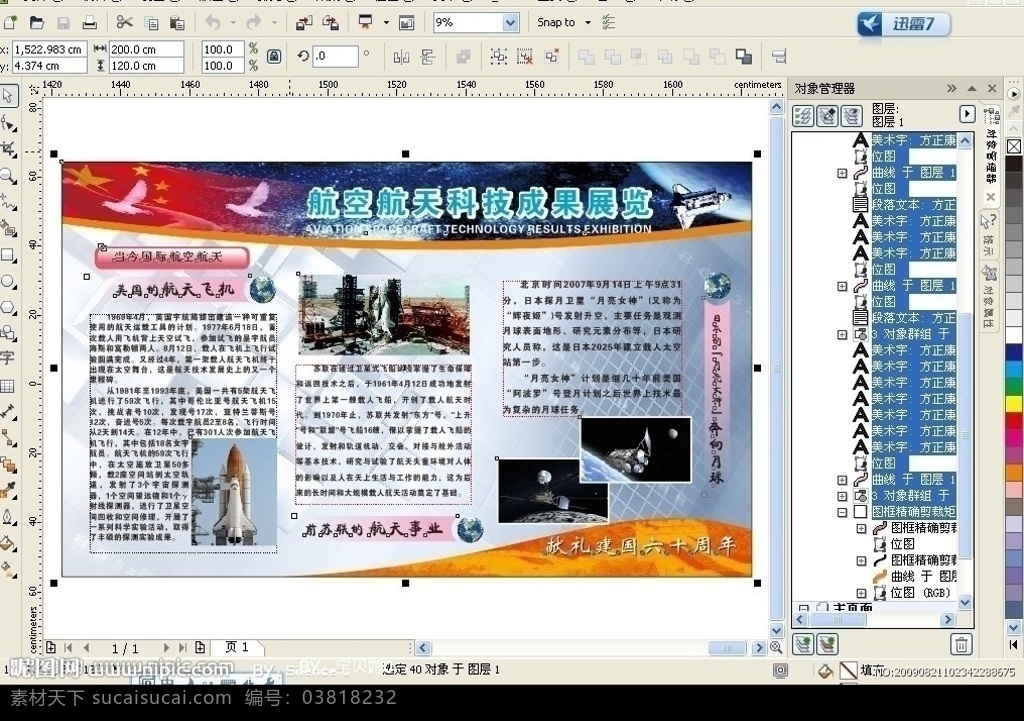Toggle the lock ratio button
The height and width of the screenshot is (721, 1024).
274,57
